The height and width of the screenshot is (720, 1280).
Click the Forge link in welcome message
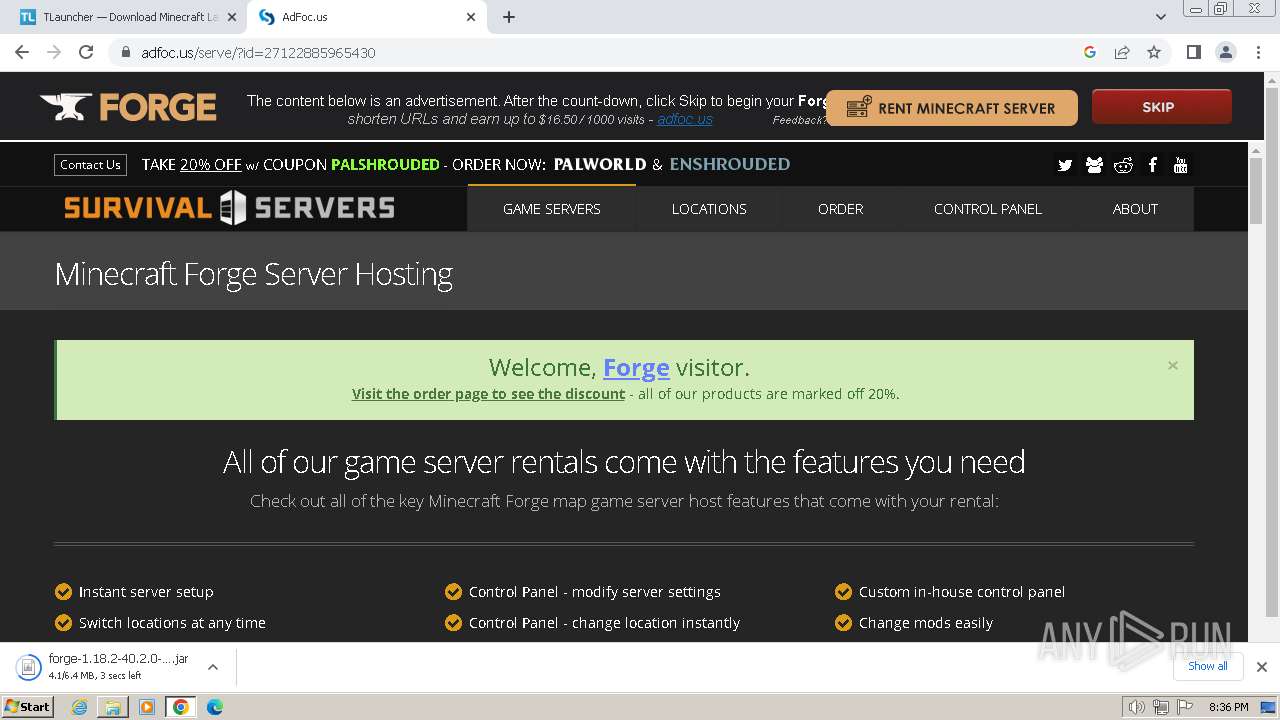pos(636,368)
